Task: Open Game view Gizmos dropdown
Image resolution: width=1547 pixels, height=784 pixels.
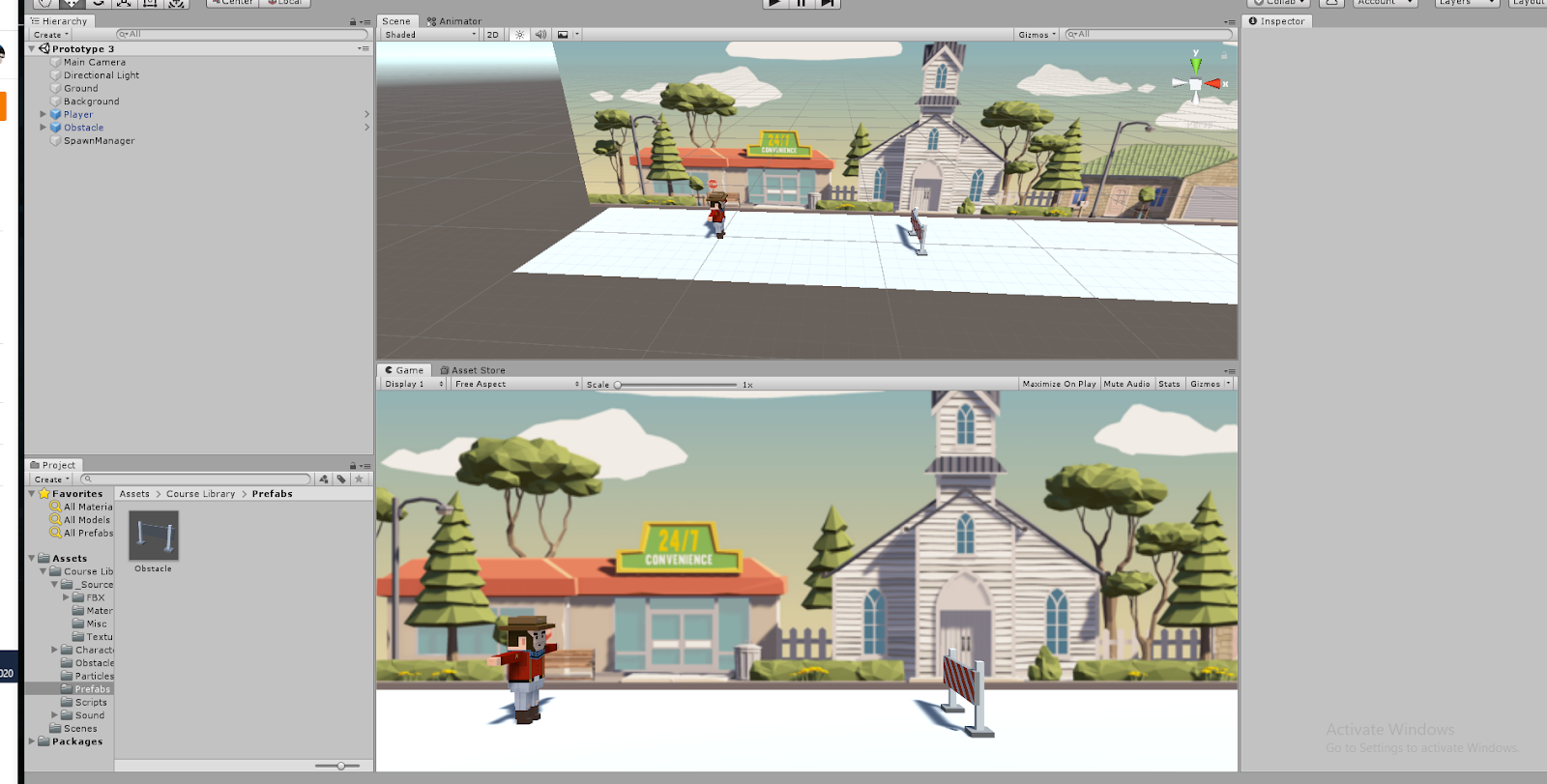Action: coord(1209,384)
